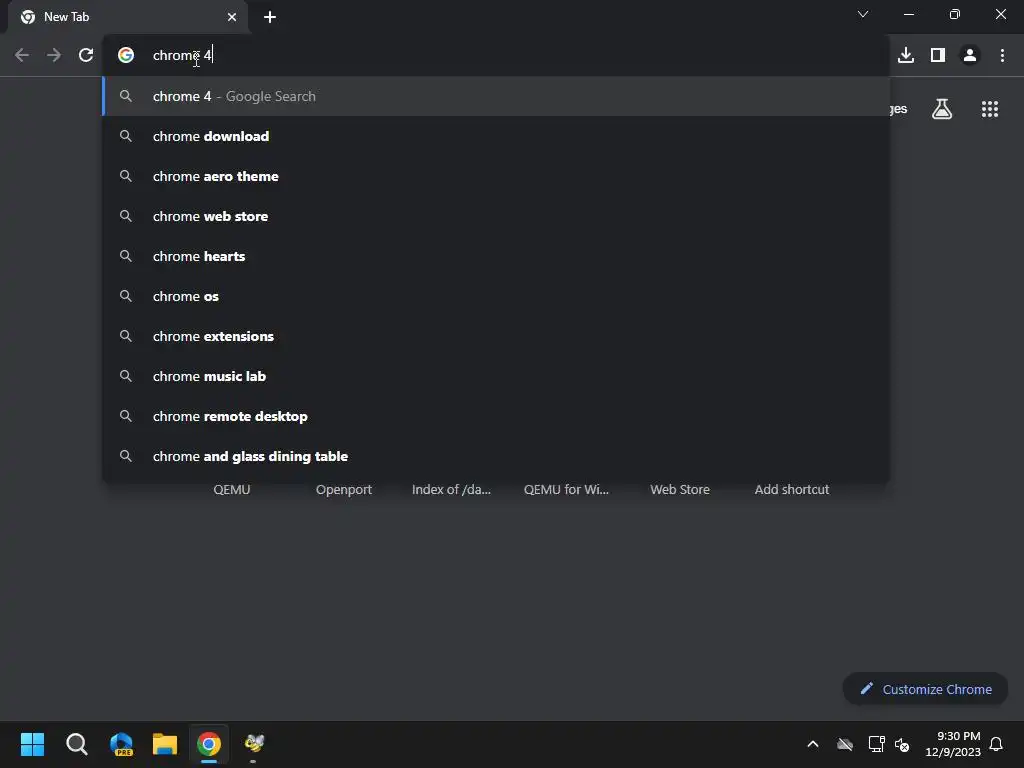This screenshot has height=768, width=1024.
Task: Expand the tab search chevron
Action: pyautogui.click(x=863, y=14)
